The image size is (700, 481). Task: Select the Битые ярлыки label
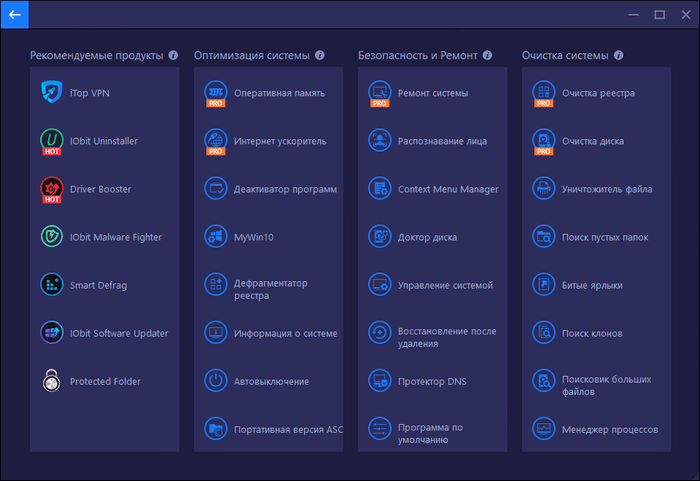click(x=592, y=285)
